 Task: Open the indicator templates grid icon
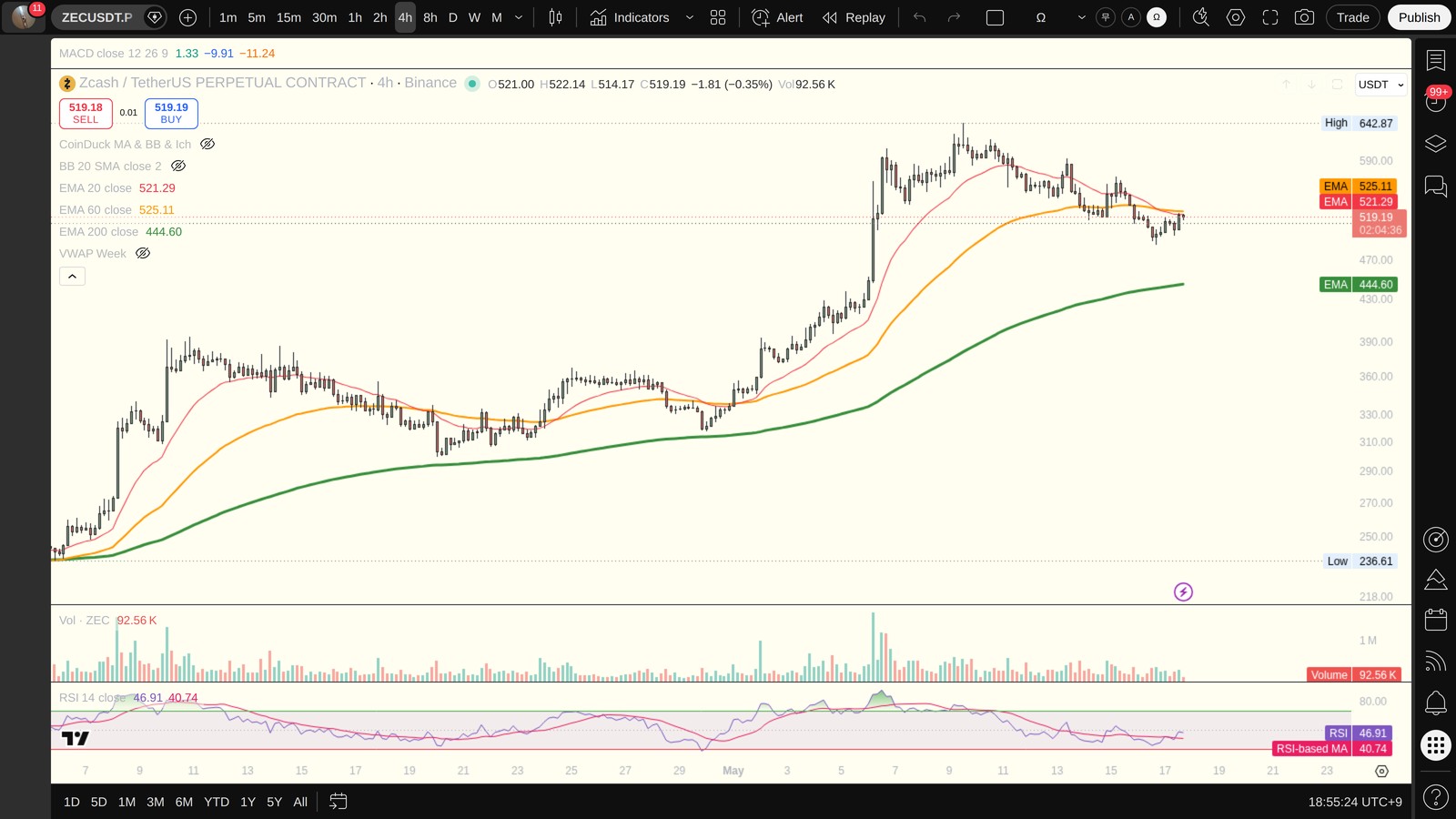[718, 17]
